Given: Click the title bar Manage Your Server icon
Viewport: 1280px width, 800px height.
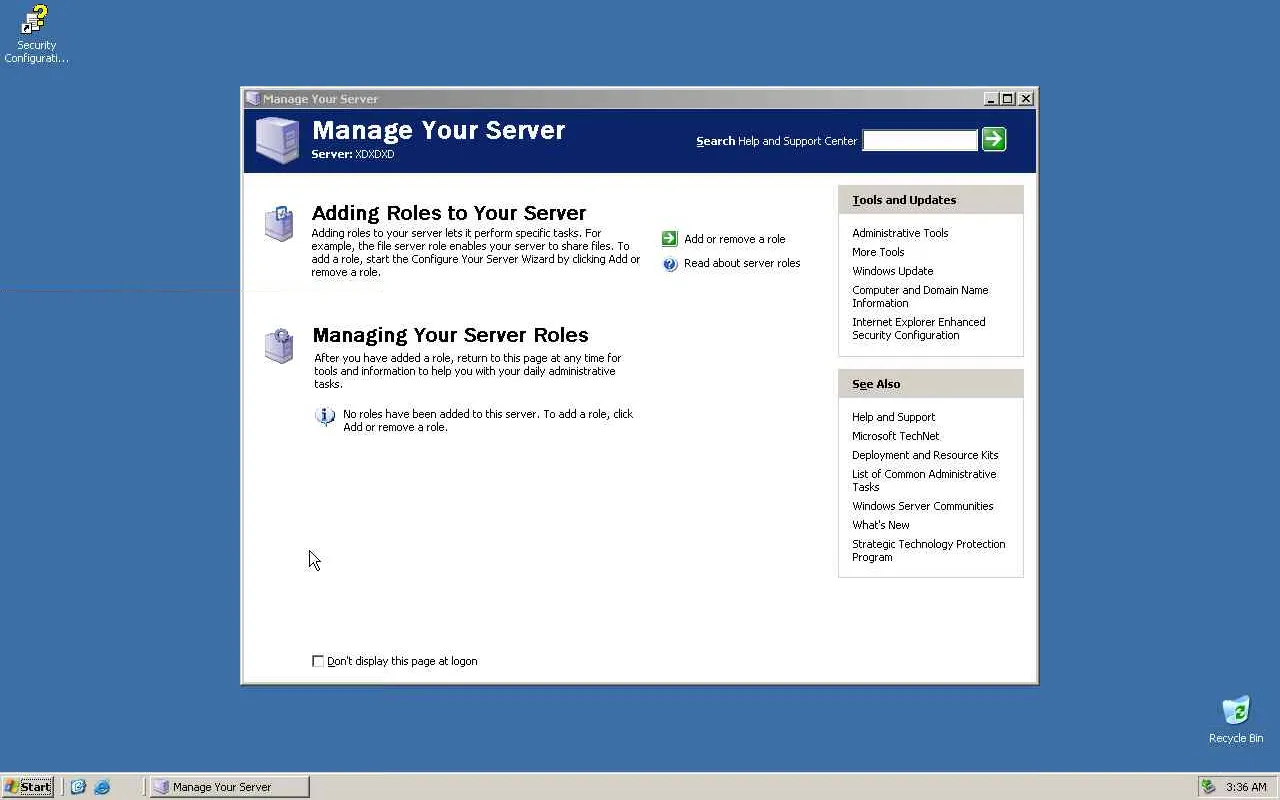Looking at the screenshot, I should click(x=253, y=99).
